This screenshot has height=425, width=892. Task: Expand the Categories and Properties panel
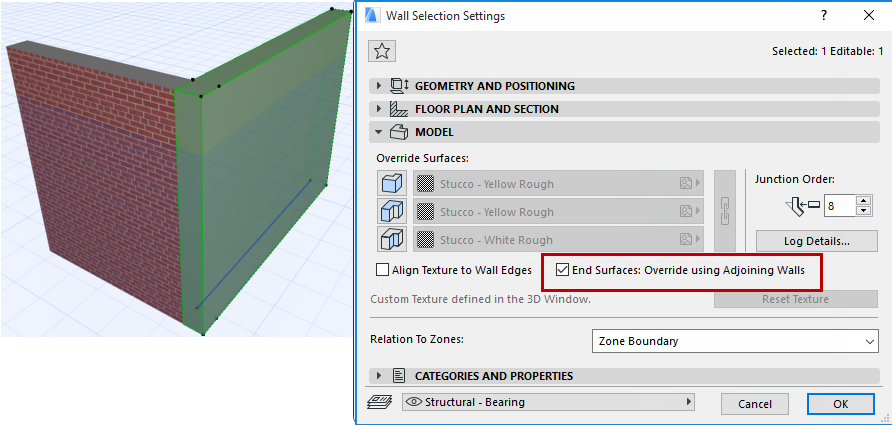pyautogui.click(x=379, y=376)
